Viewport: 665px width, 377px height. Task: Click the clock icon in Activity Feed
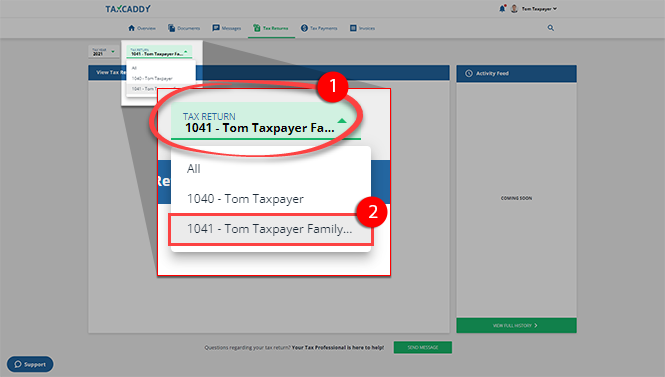tap(469, 73)
